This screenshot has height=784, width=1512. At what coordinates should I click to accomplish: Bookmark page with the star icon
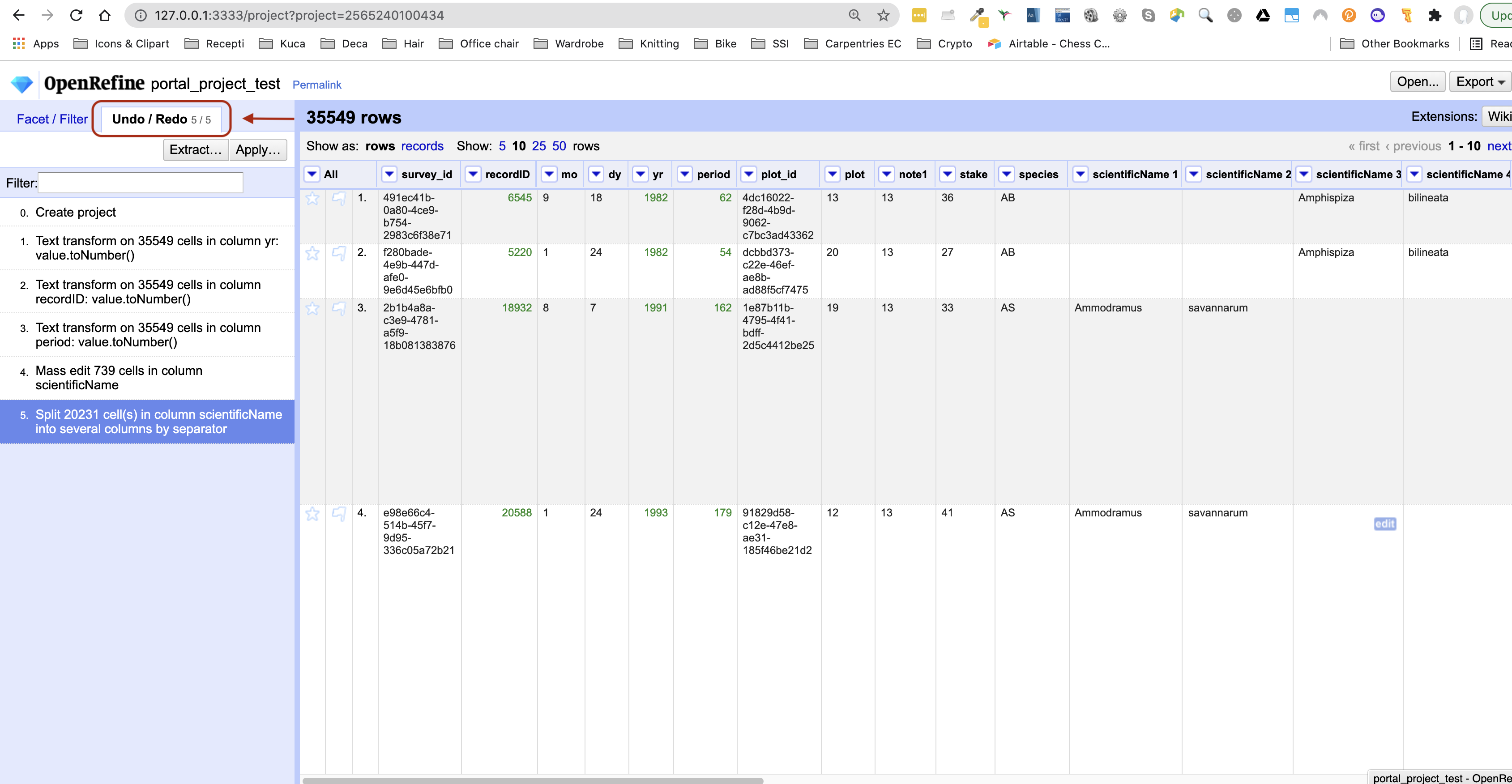click(x=883, y=15)
